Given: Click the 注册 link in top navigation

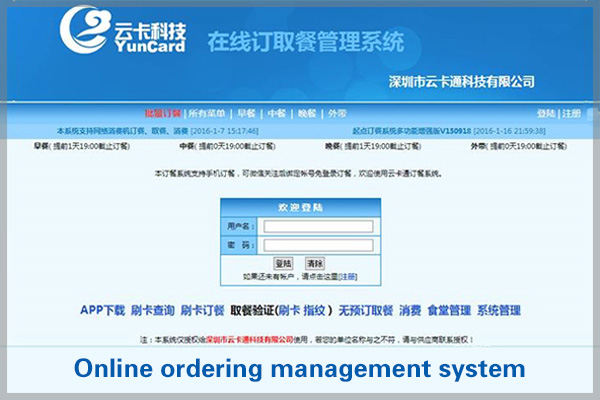Looking at the screenshot, I should click(571, 113).
